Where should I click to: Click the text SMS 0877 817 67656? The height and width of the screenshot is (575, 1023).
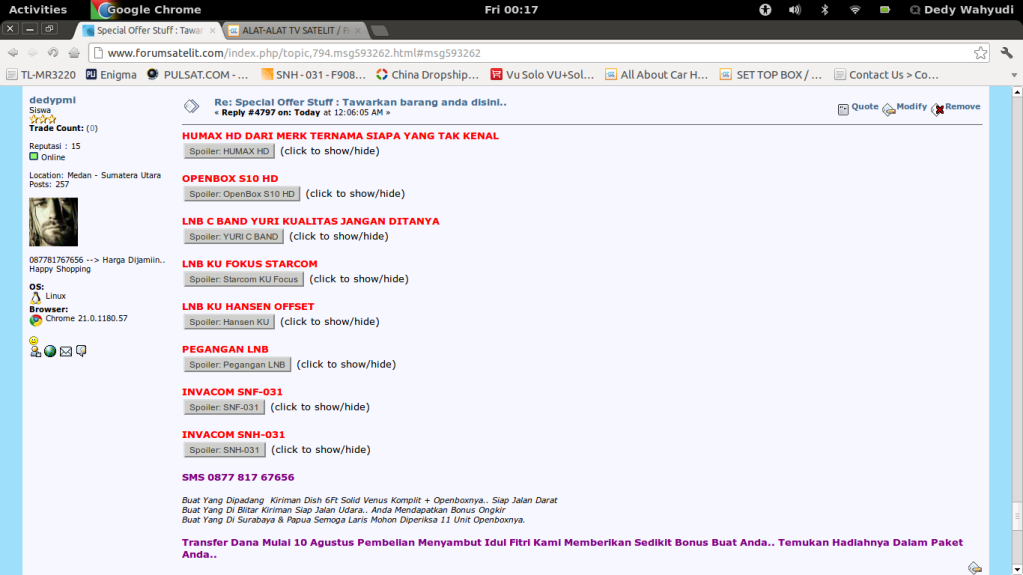[238, 477]
